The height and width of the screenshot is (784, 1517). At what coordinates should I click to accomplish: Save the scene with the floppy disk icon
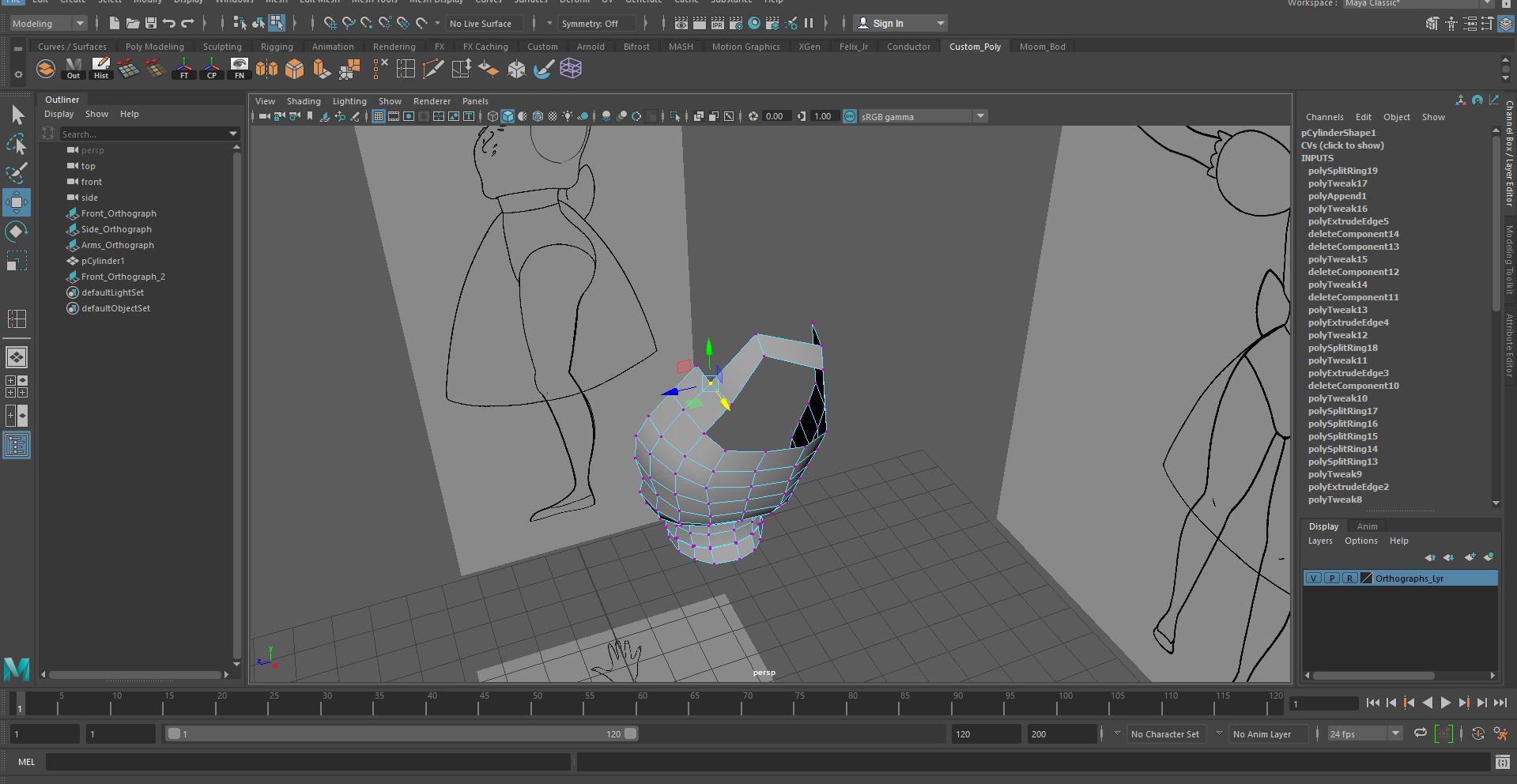(x=151, y=23)
